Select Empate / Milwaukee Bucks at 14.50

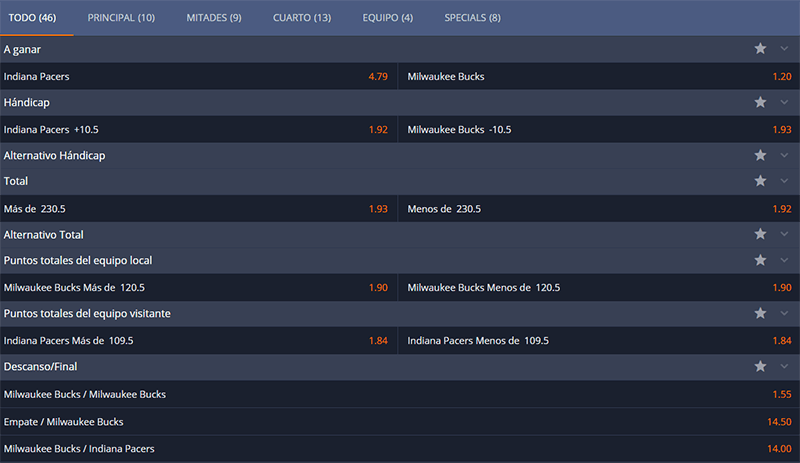pos(400,422)
